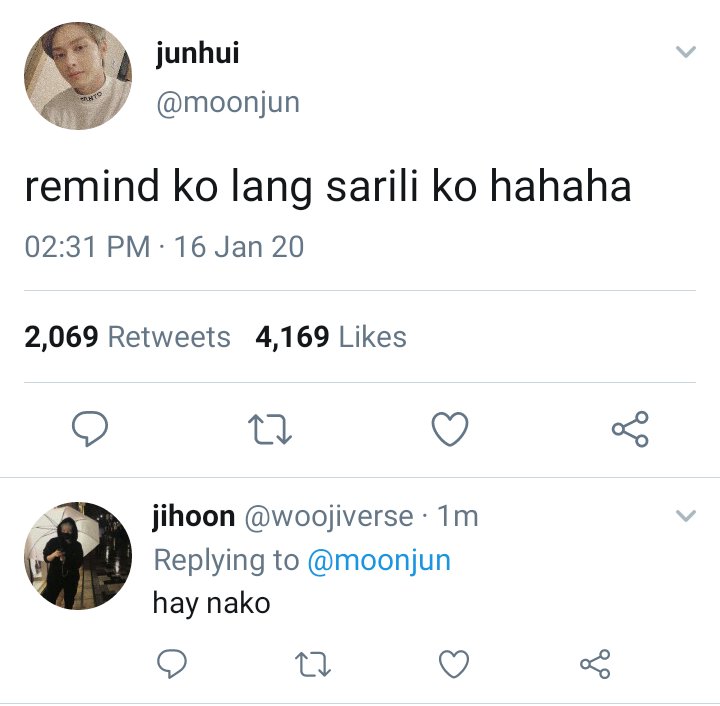Image resolution: width=720 pixels, height=706 pixels.
Task: Like jihoon's reply with heart icon
Action: [454, 664]
